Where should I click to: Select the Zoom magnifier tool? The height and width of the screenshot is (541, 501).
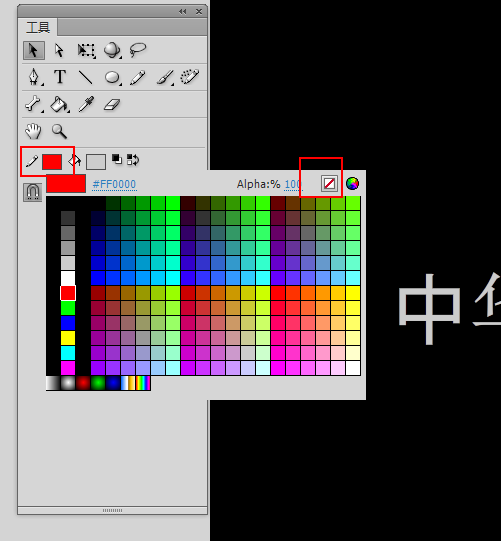pyautogui.click(x=59, y=131)
